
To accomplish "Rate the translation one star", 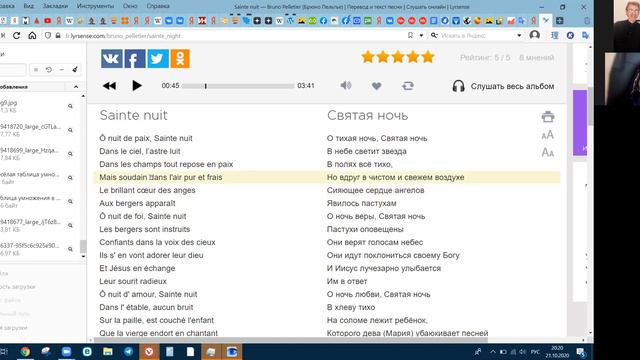I will [368, 57].
